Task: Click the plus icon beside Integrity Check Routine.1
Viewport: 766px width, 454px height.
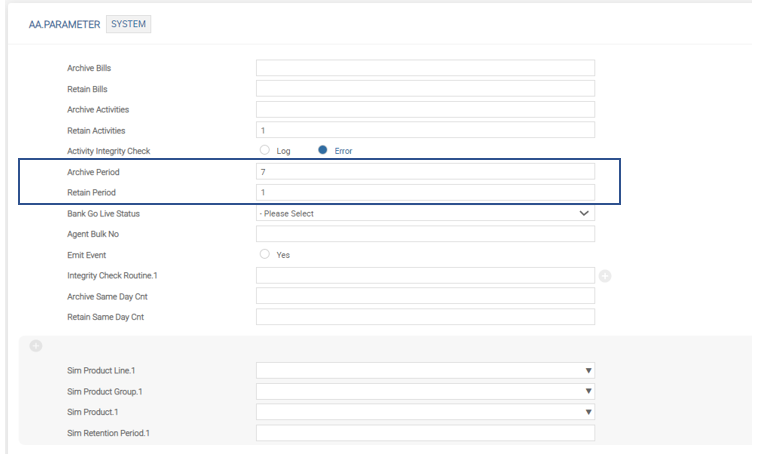Action: [x=605, y=275]
